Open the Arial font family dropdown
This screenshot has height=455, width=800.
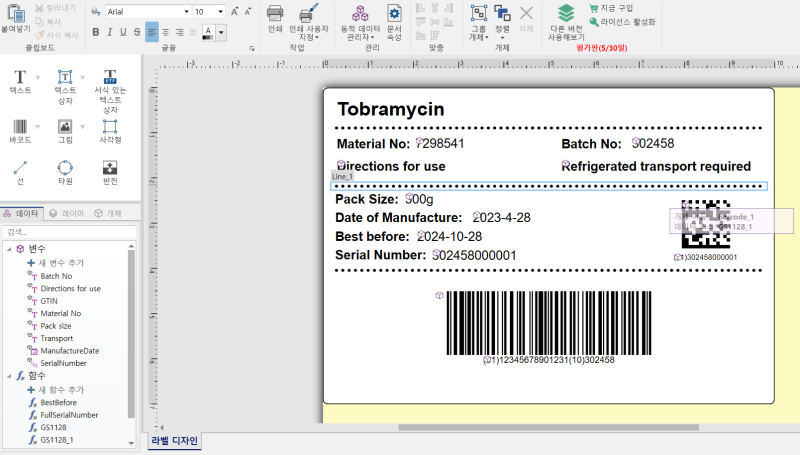tap(186, 11)
